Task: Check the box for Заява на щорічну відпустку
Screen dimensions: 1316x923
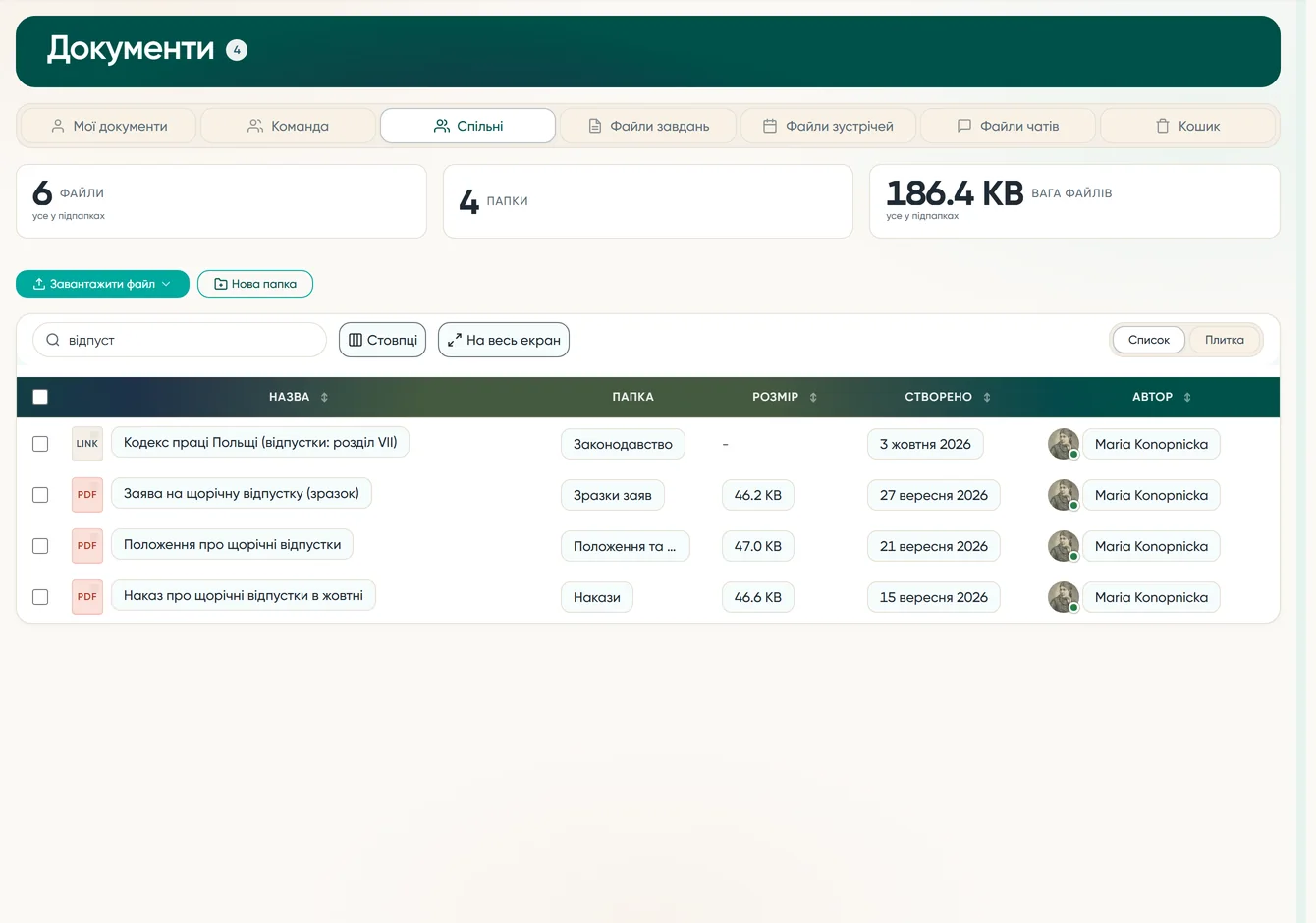Action: pos(40,495)
